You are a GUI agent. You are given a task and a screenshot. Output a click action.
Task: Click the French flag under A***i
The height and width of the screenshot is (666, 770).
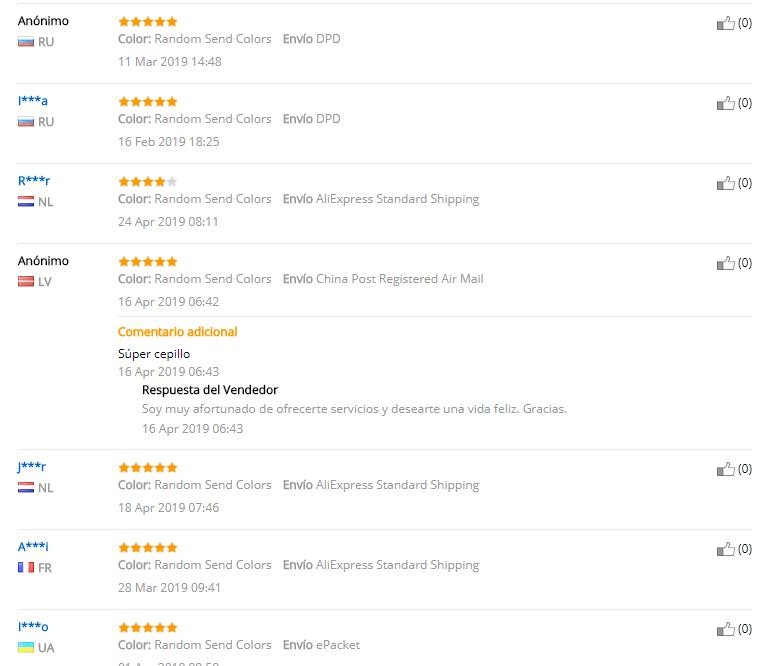(26, 568)
